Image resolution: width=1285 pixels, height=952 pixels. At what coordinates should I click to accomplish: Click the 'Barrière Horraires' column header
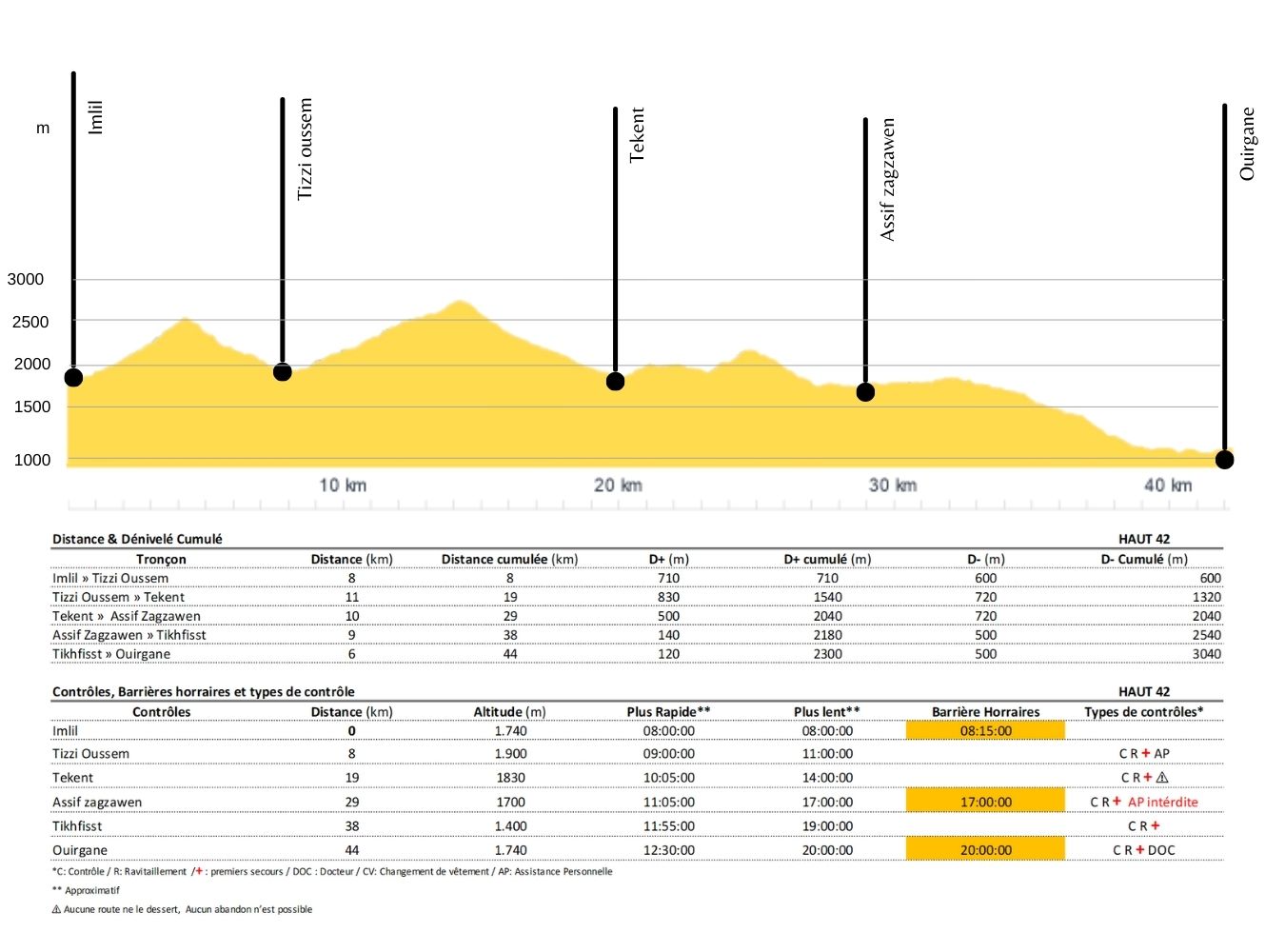click(985, 712)
